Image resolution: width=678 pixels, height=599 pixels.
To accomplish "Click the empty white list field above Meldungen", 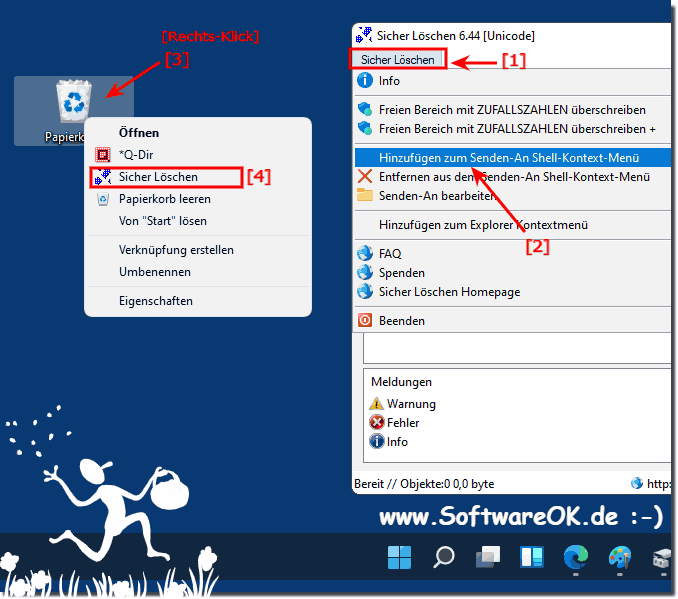I will tap(517, 349).
